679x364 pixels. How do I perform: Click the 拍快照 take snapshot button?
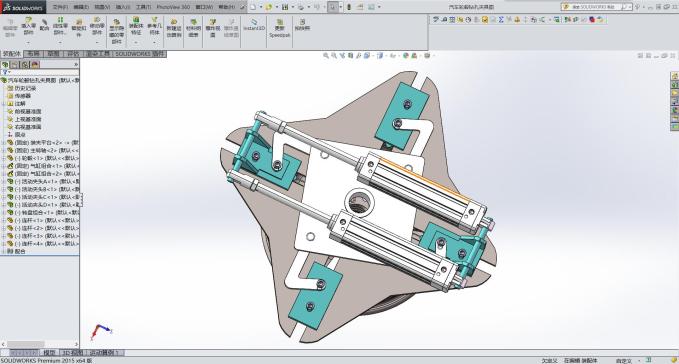click(x=302, y=25)
